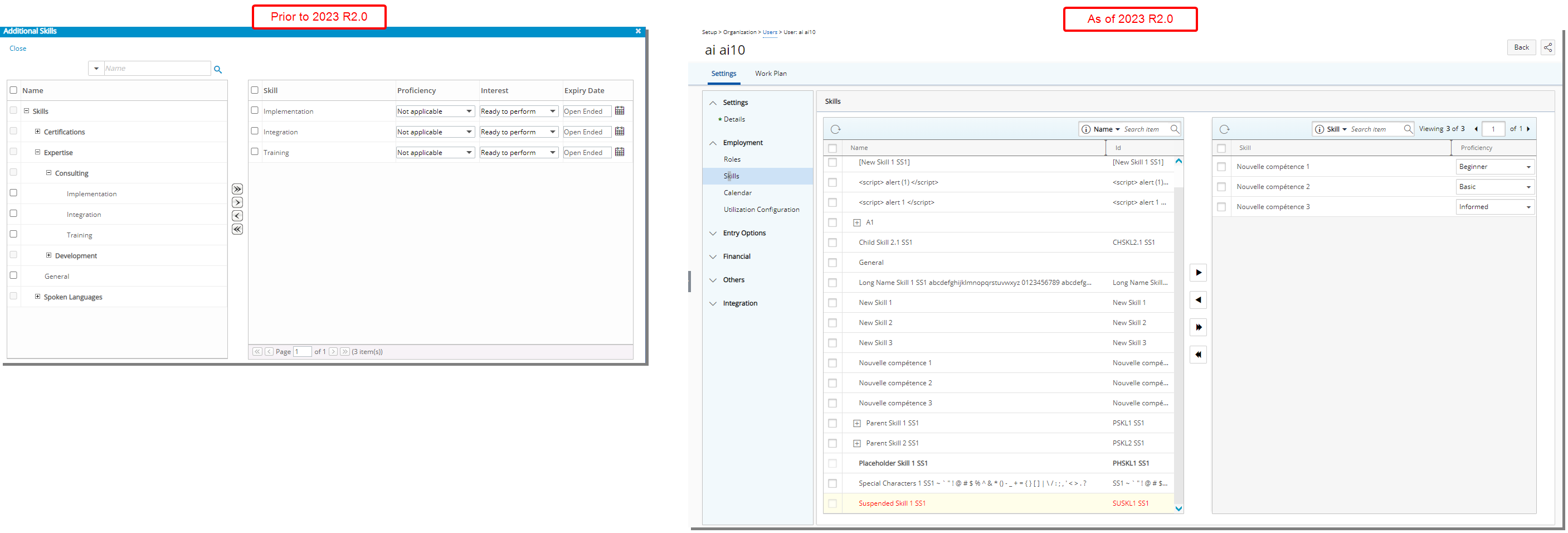Image resolution: width=1568 pixels, height=533 pixels.
Task: Go to first page in Additional Skills pager
Action: coord(257,351)
